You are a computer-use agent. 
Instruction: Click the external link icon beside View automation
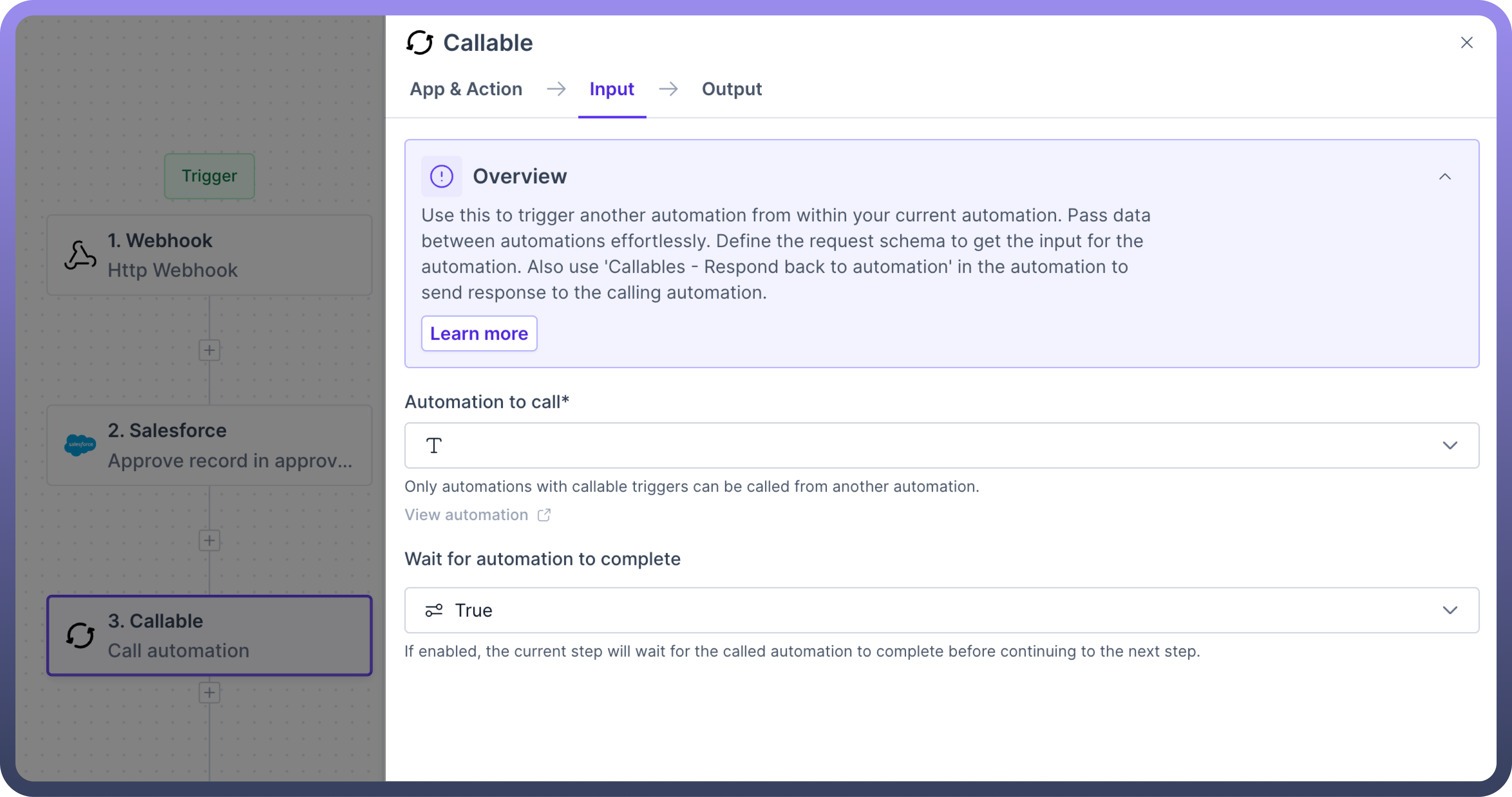point(544,515)
